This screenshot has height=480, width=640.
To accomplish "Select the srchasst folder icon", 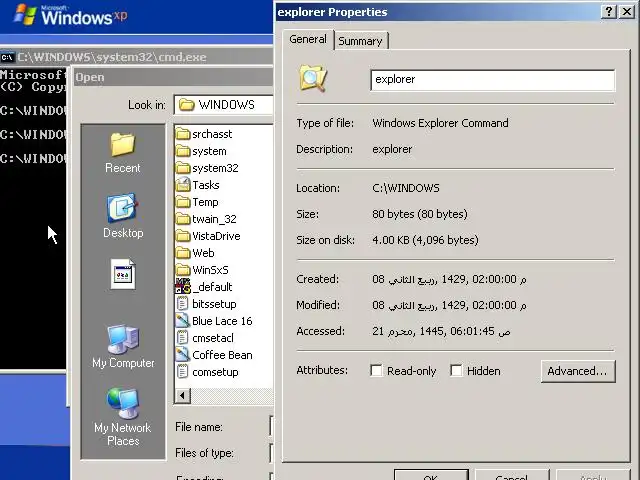I will [183, 134].
